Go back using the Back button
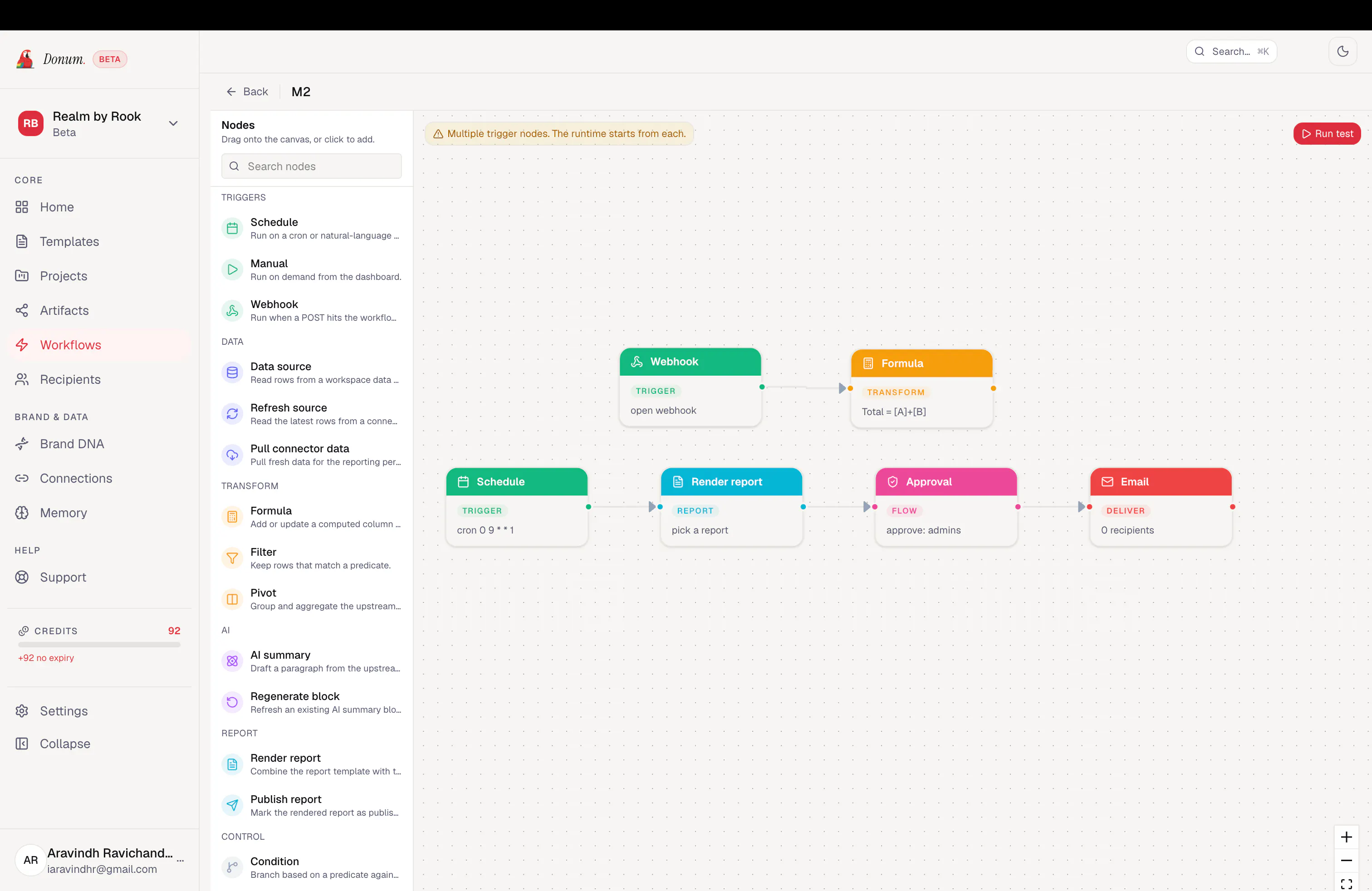 click(x=247, y=92)
